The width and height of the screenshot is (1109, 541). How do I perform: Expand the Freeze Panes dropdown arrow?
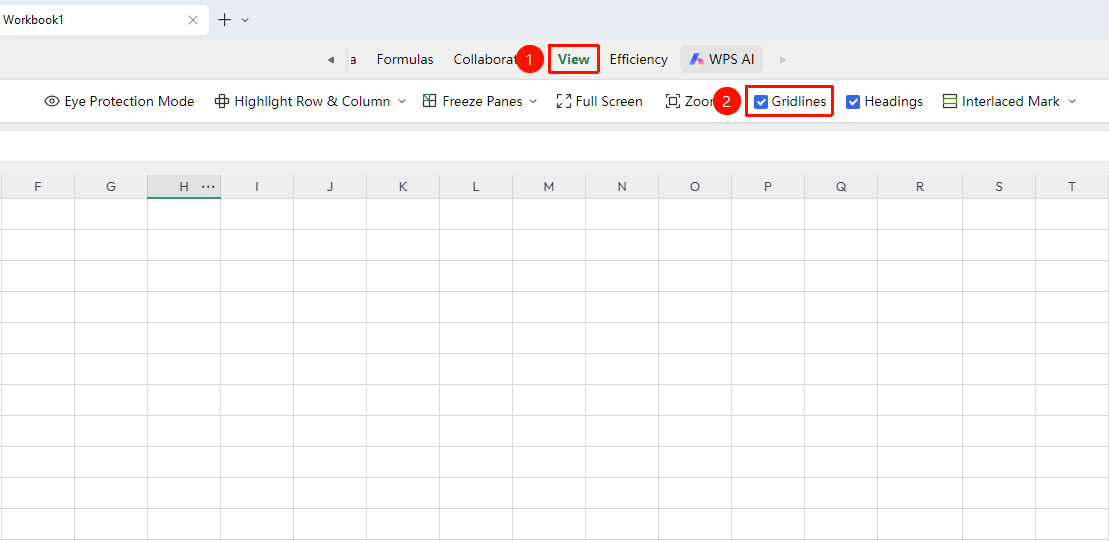[x=533, y=101]
